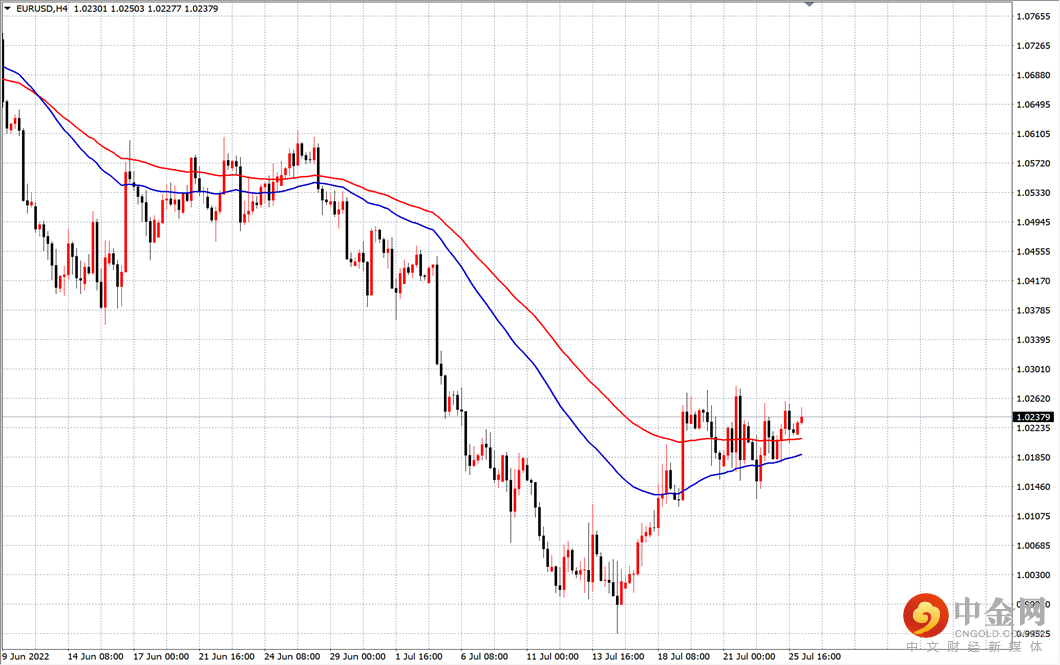Click the 1.05720 price axis label
The width and height of the screenshot is (1060, 665).
[1034, 164]
